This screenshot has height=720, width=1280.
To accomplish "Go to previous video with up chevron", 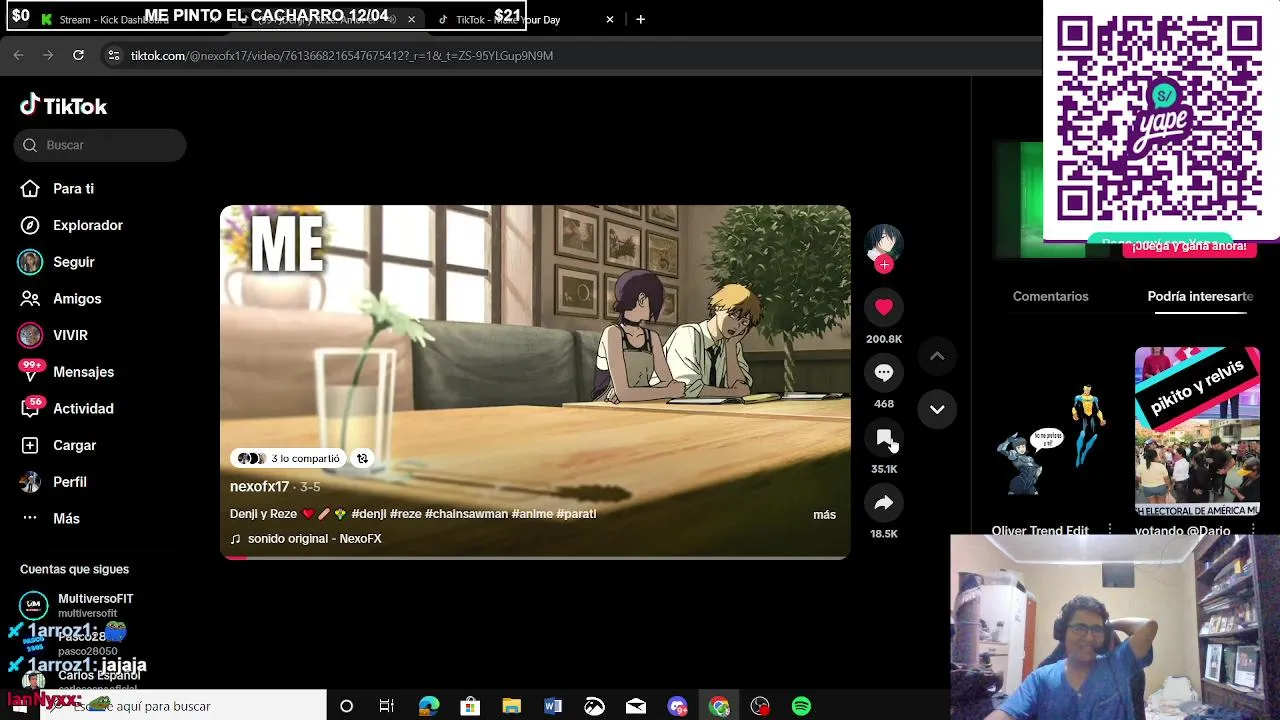I will tap(937, 356).
